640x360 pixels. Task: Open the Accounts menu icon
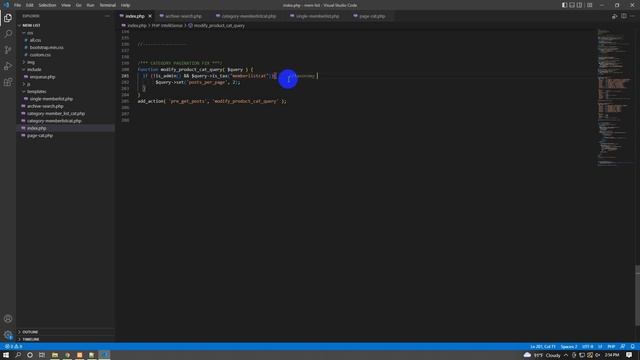8,319
